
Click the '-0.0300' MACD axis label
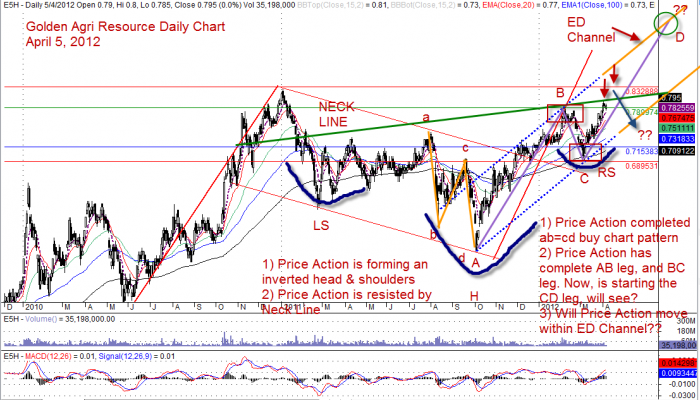click(681, 396)
